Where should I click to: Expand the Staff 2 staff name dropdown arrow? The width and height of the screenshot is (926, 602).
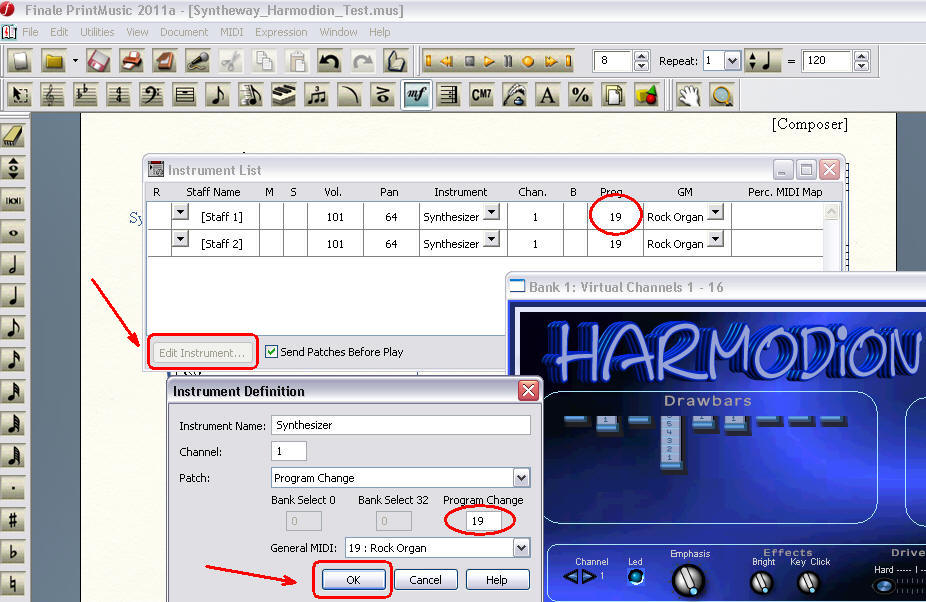180,239
